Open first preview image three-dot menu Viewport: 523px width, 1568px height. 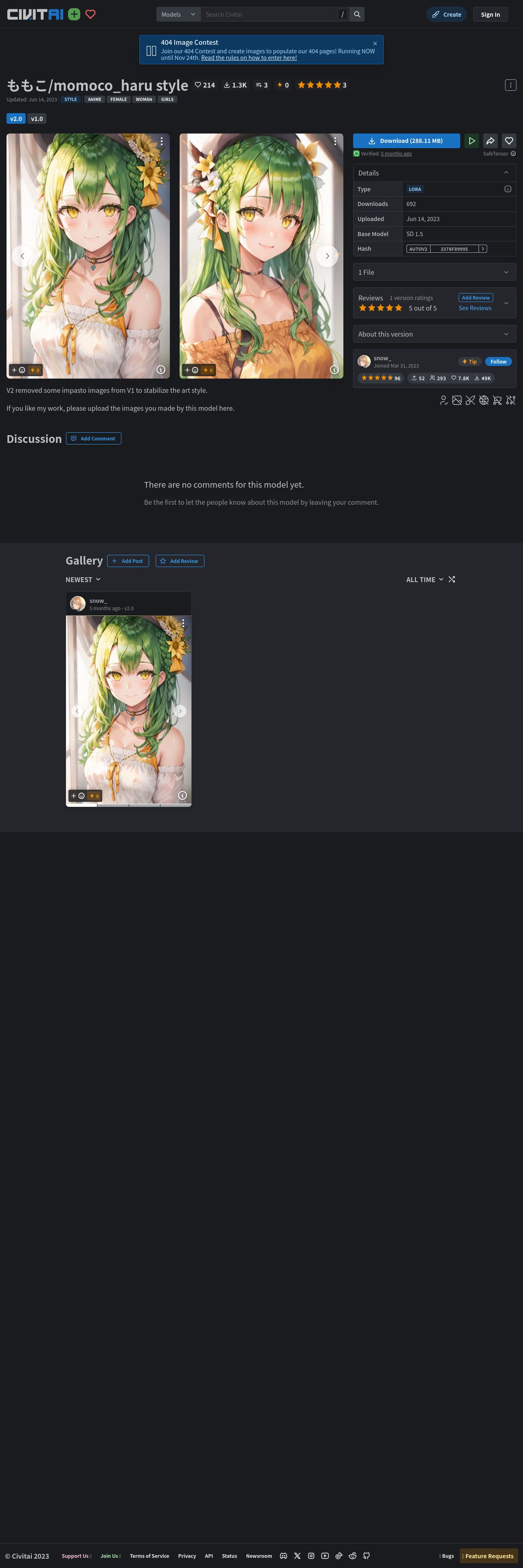(161, 141)
